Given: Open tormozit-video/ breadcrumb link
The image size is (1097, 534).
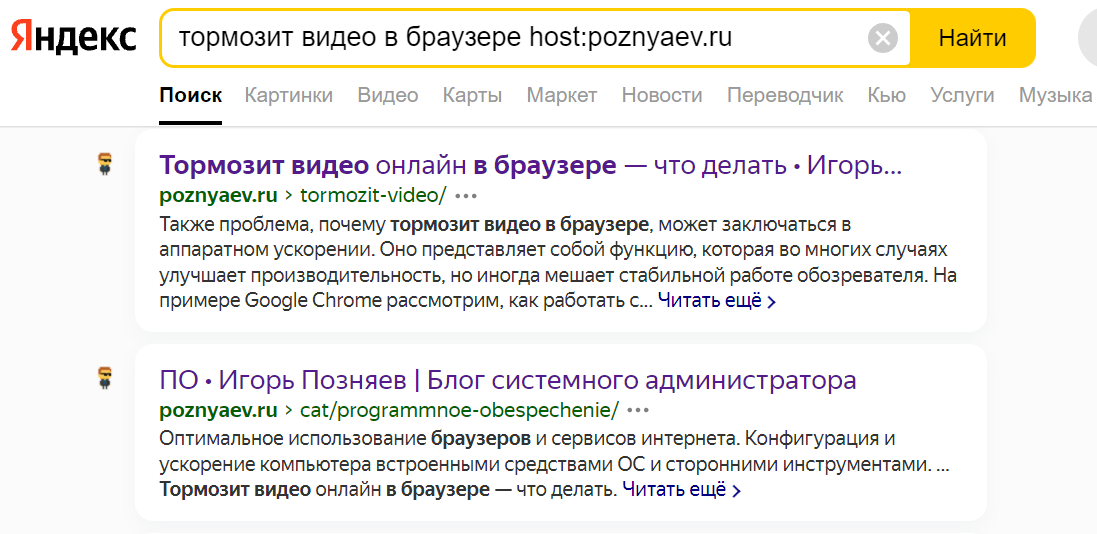Looking at the screenshot, I should (x=373, y=195).
